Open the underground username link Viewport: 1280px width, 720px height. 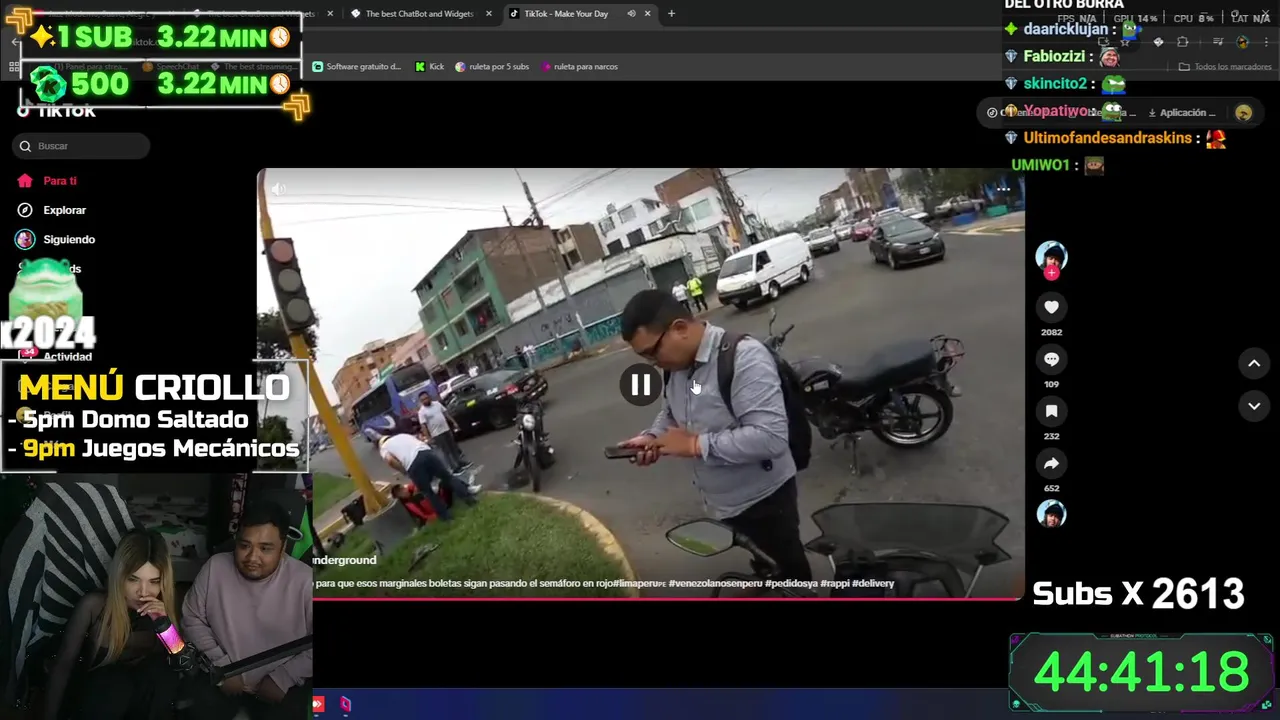345,560
